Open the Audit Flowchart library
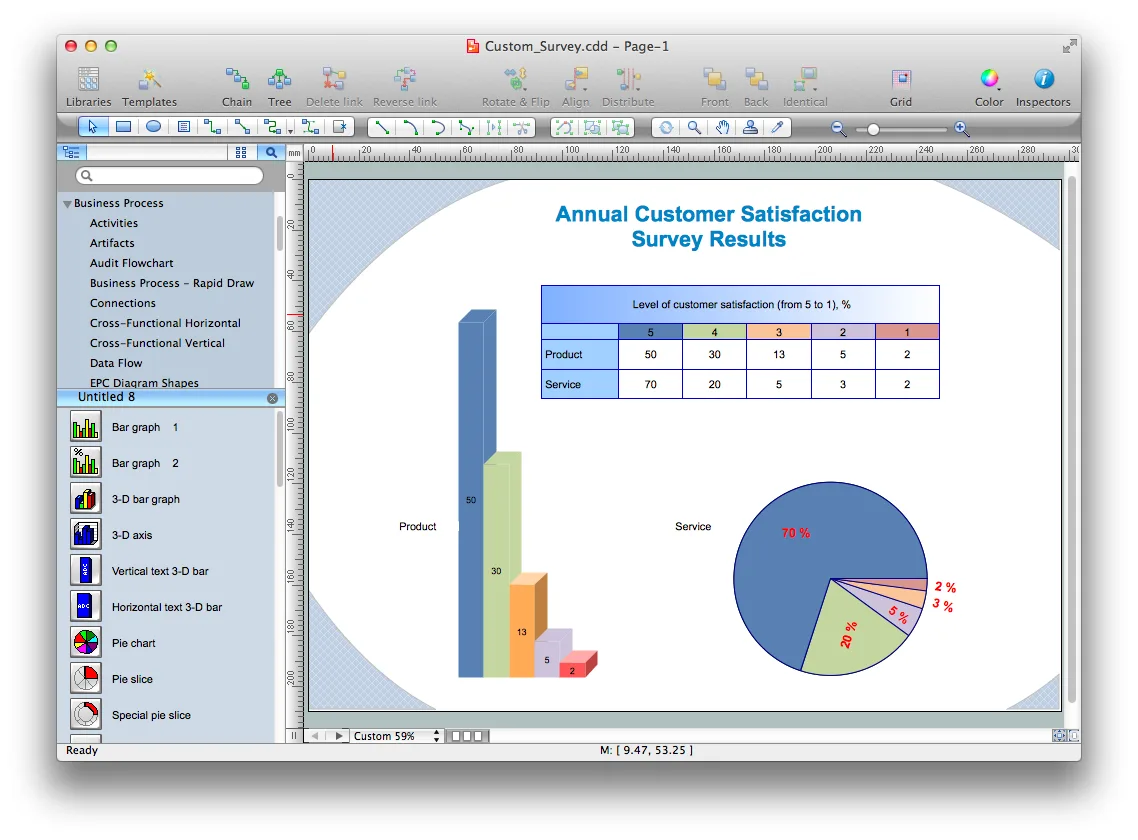 [x=131, y=263]
